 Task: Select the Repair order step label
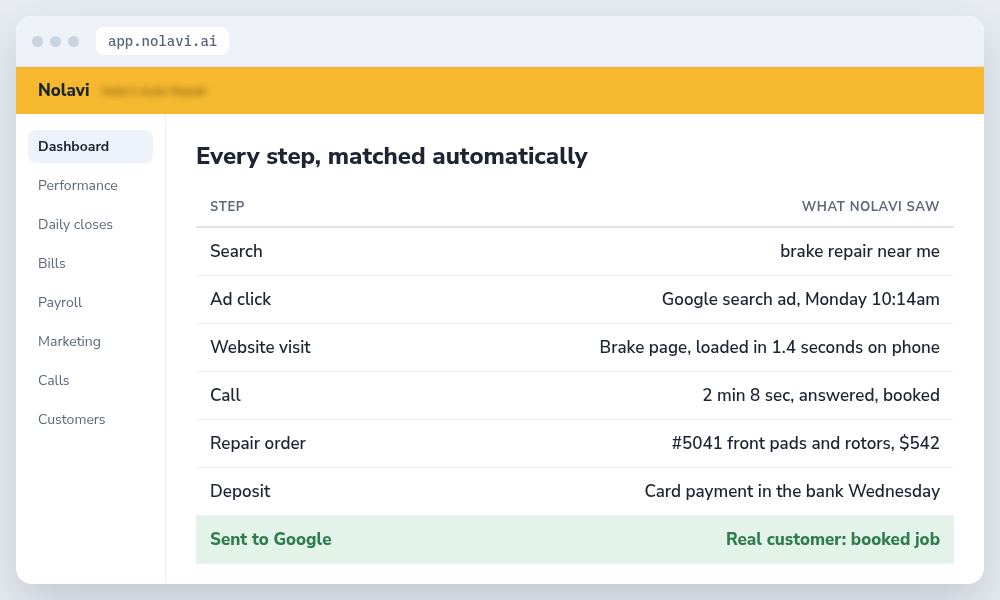(x=258, y=443)
